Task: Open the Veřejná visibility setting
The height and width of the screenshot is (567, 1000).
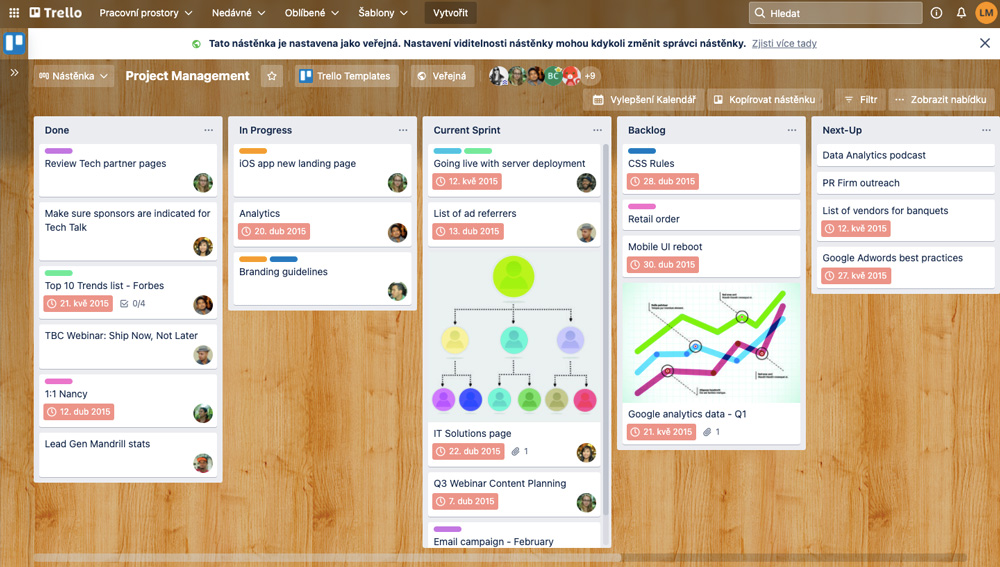Action: click(442, 76)
